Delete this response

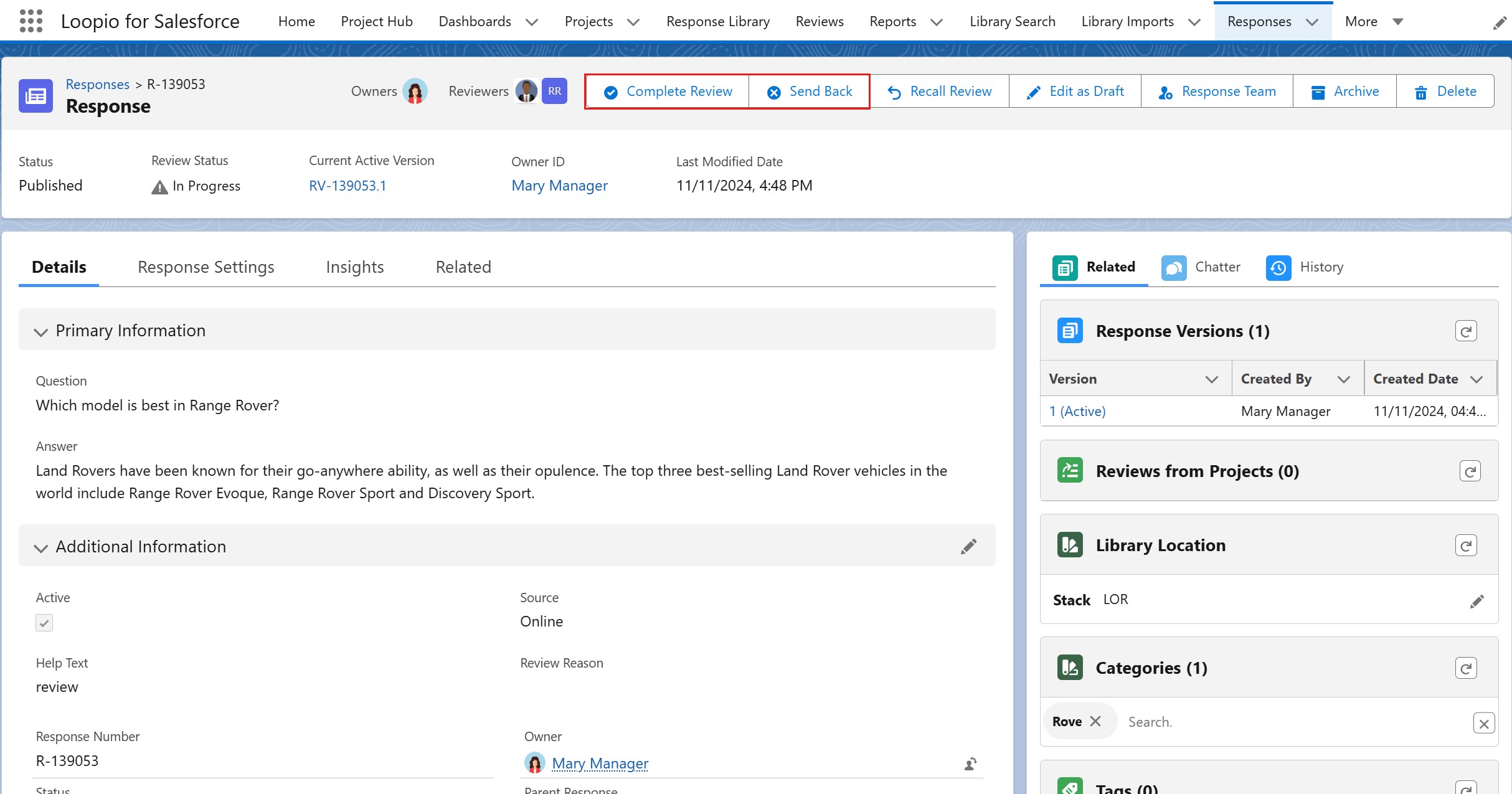(x=1445, y=92)
